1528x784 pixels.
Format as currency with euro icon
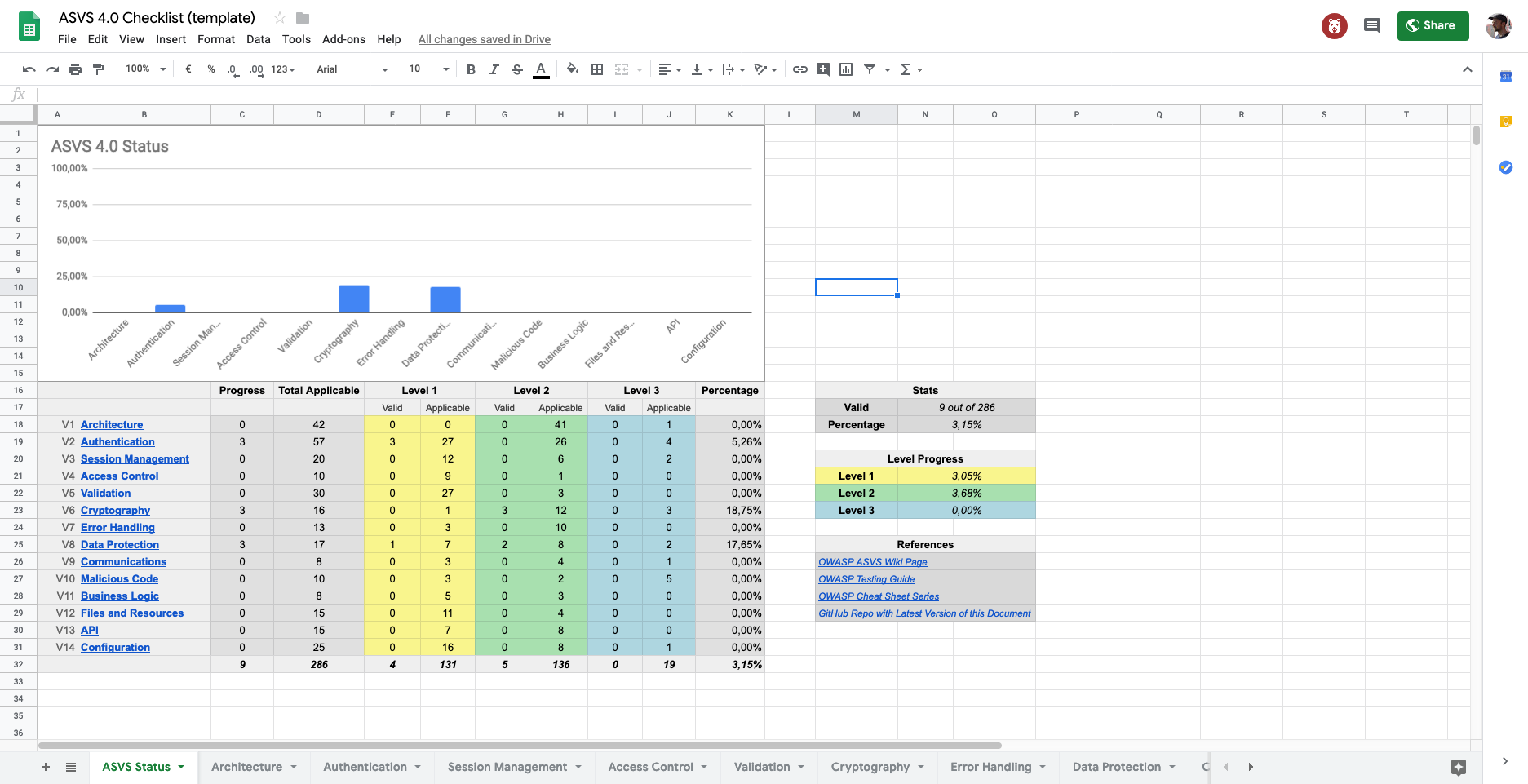188,69
